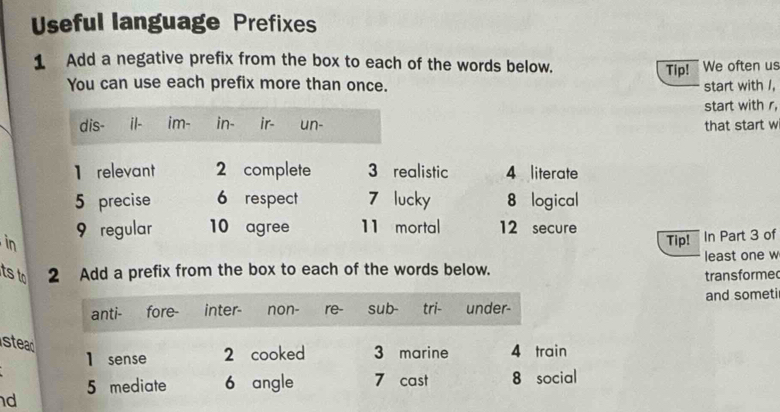
Task: Click the word 'relevant'
Action: click(126, 172)
